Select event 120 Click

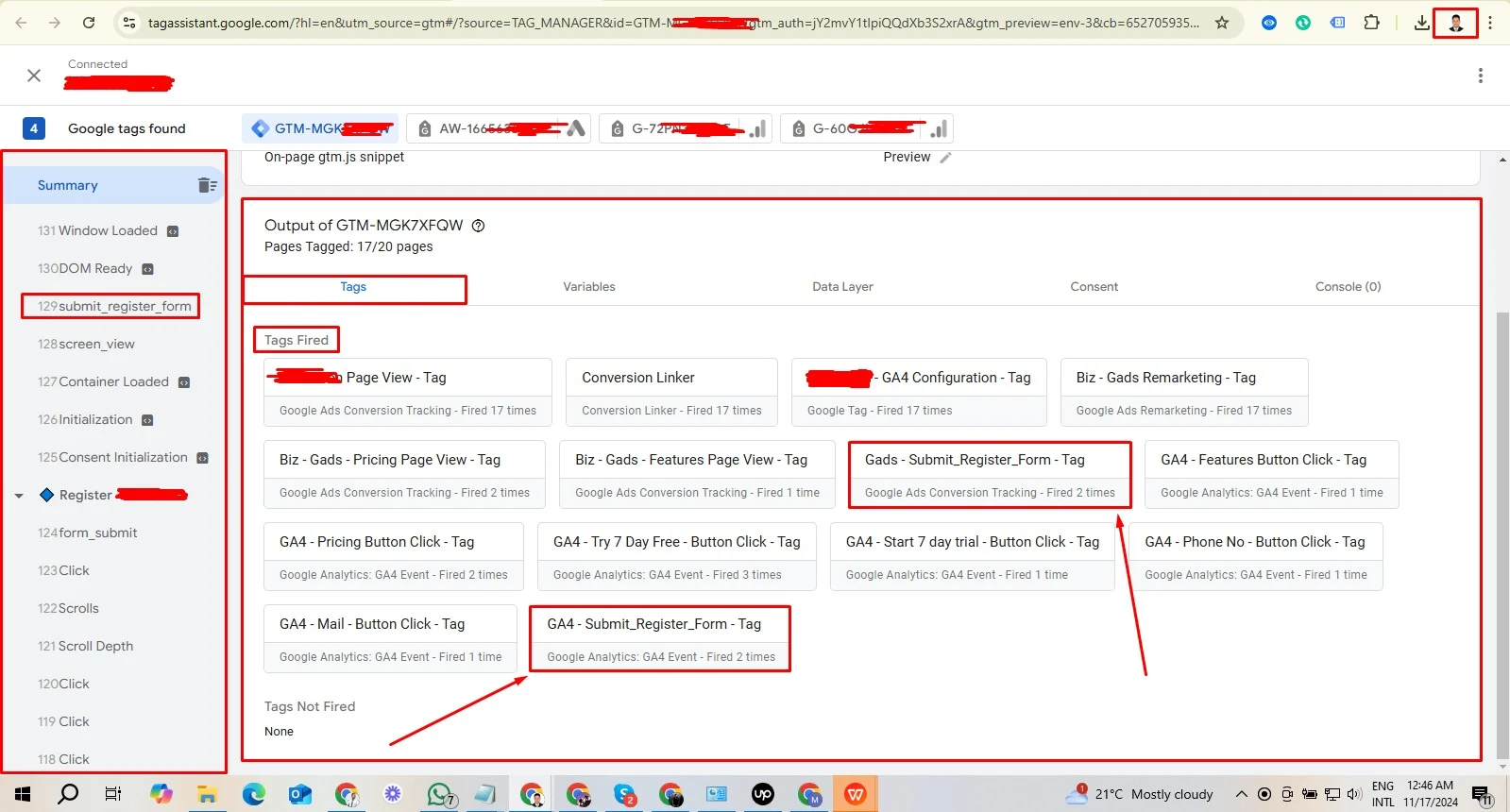(x=63, y=685)
